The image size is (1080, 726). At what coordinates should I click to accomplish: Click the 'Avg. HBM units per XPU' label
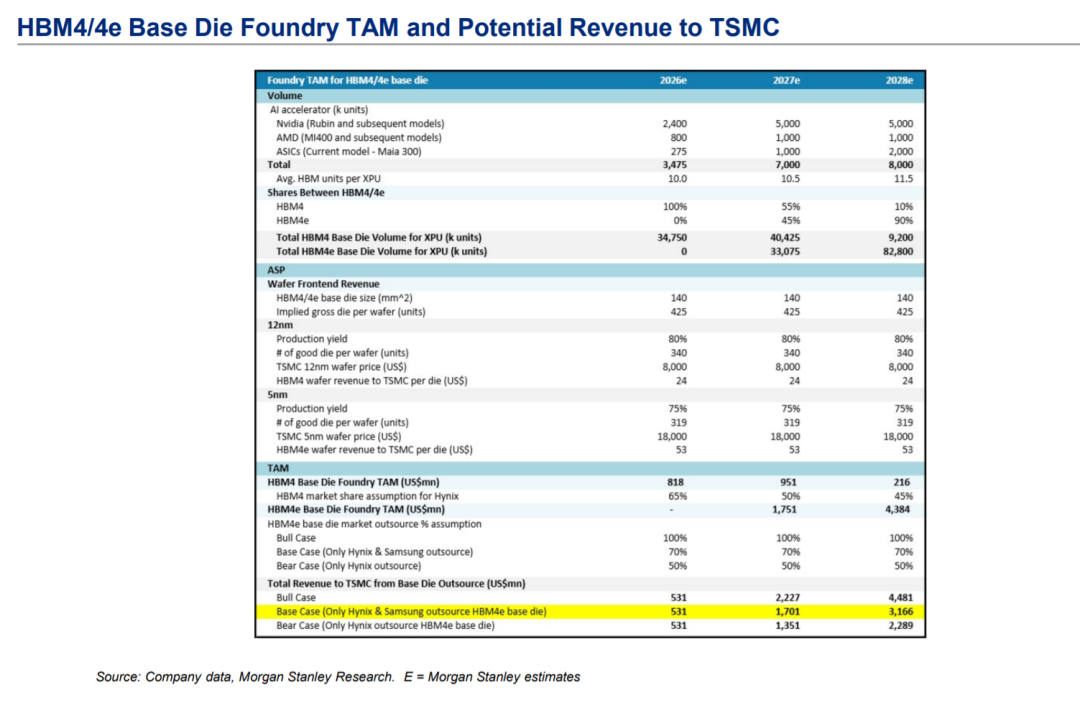[x=328, y=179]
